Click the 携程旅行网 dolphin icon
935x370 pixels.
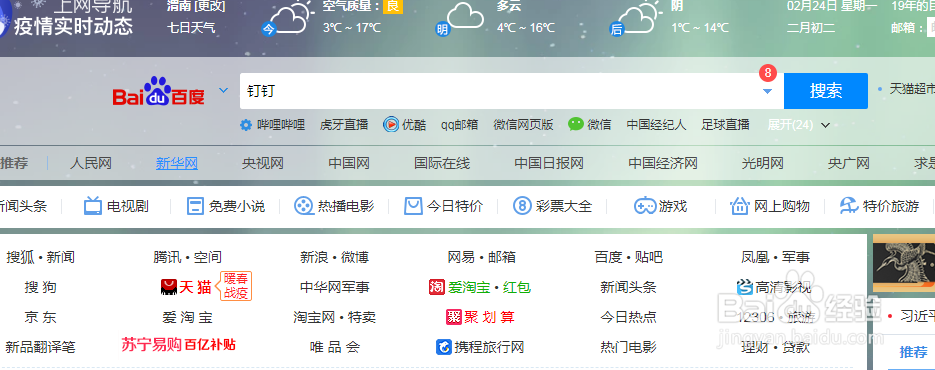click(444, 347)
